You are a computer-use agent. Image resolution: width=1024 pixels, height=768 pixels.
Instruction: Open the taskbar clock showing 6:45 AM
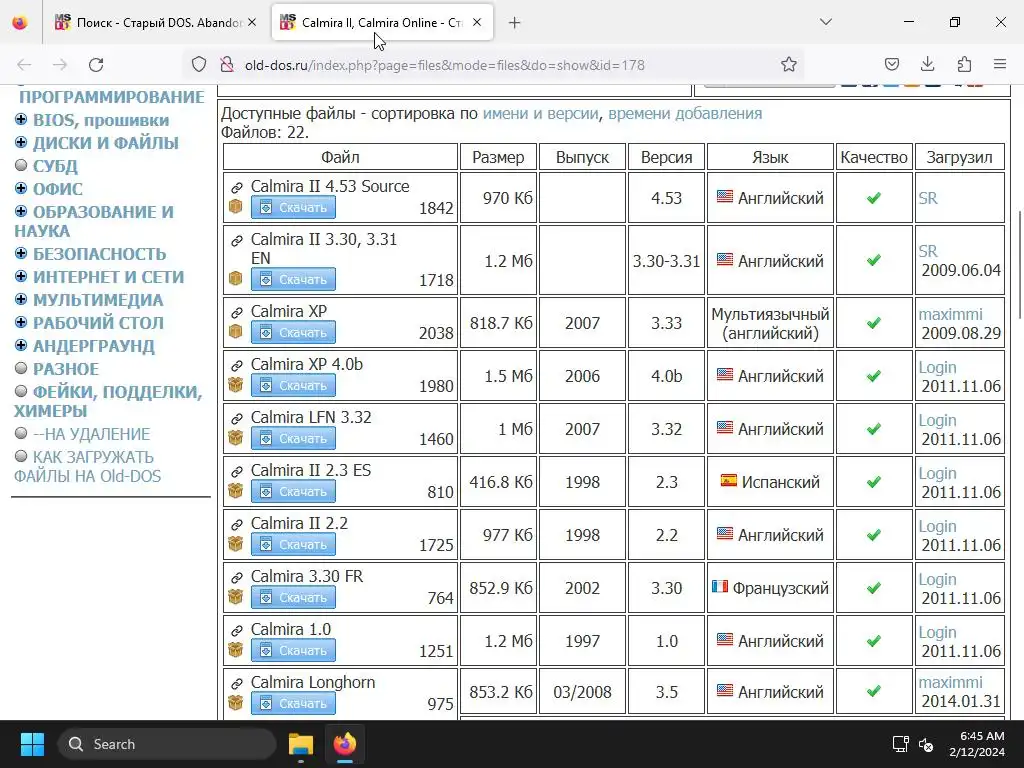977,744
